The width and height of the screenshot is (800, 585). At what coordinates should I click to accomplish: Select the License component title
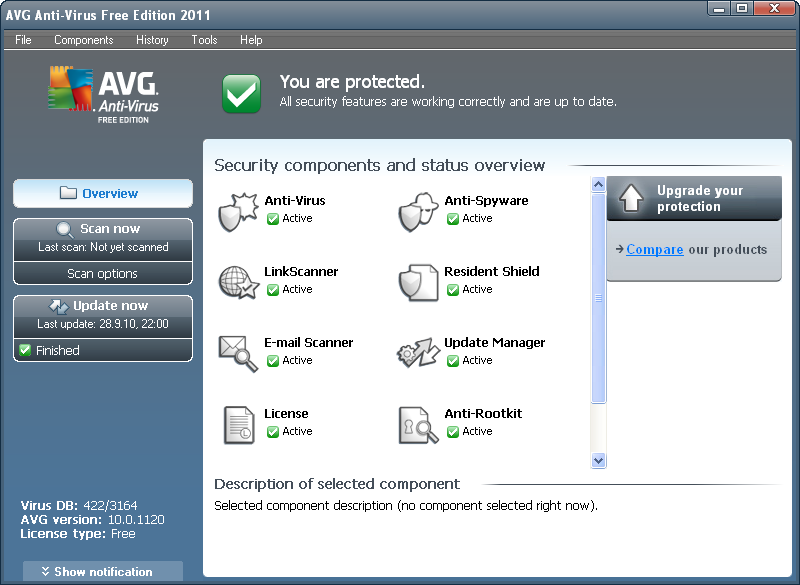(286, 414)
